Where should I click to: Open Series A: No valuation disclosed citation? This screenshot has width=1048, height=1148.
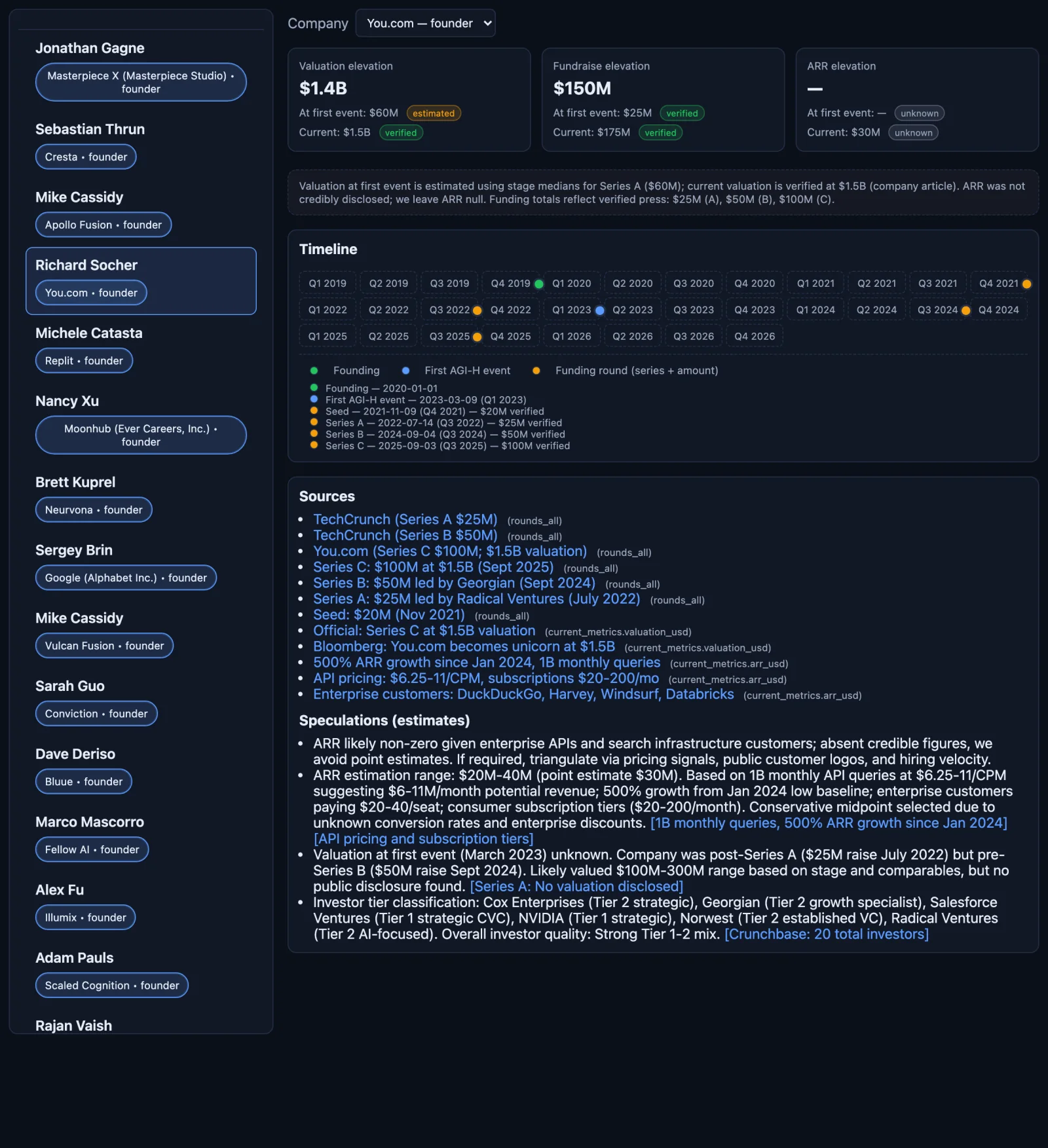tap(576, 887)
